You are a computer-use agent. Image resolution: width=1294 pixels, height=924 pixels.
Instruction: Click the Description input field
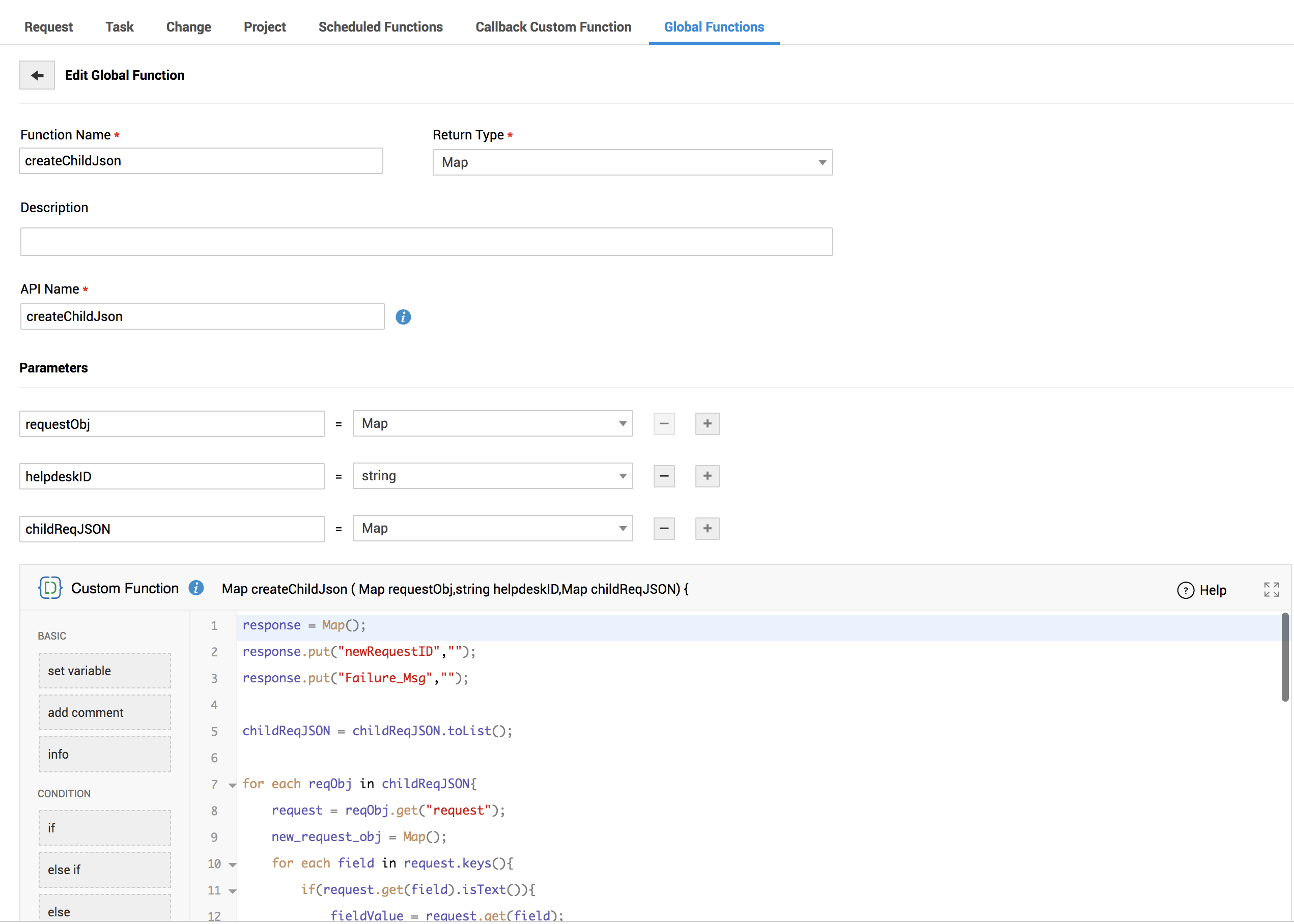point(426,242)
